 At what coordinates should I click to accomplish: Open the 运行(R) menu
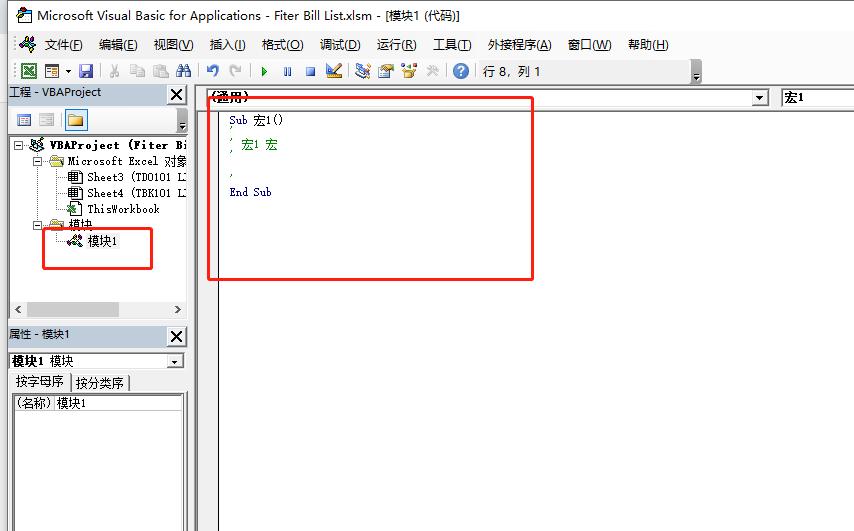tap(396, 45)
